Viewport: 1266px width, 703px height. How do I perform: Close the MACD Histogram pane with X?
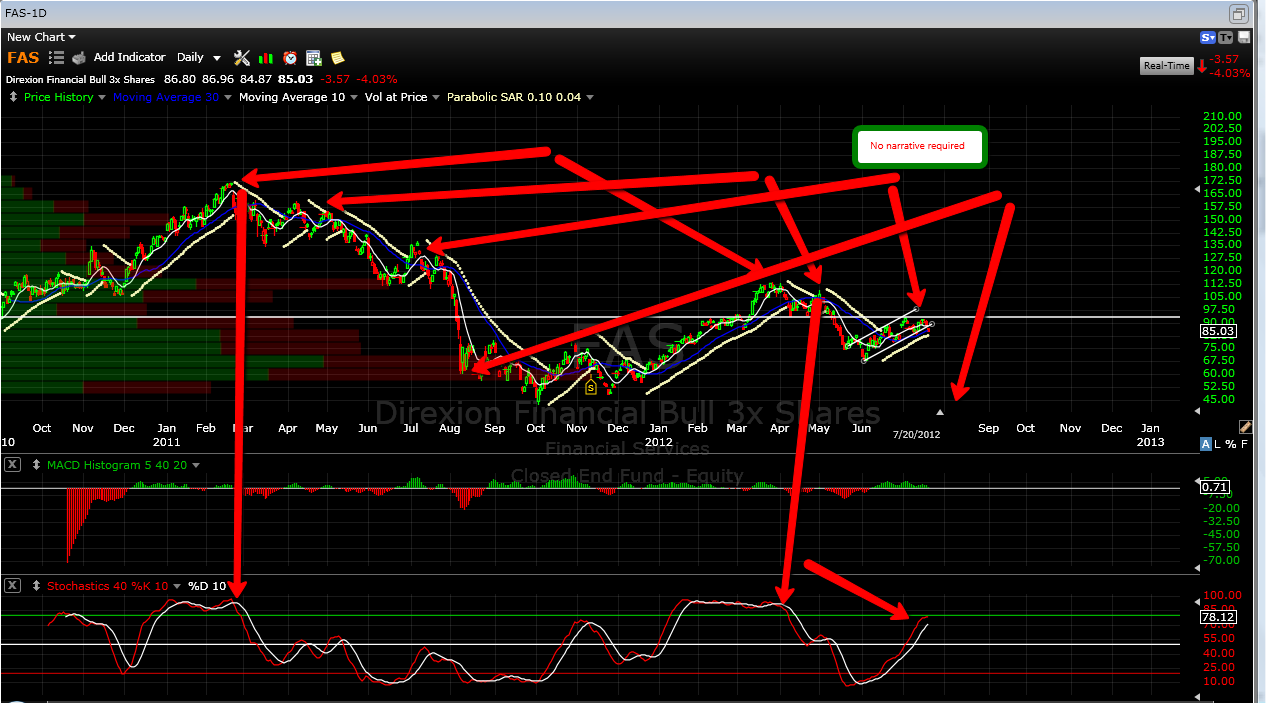pyautogui.click(x=11, y=464)
